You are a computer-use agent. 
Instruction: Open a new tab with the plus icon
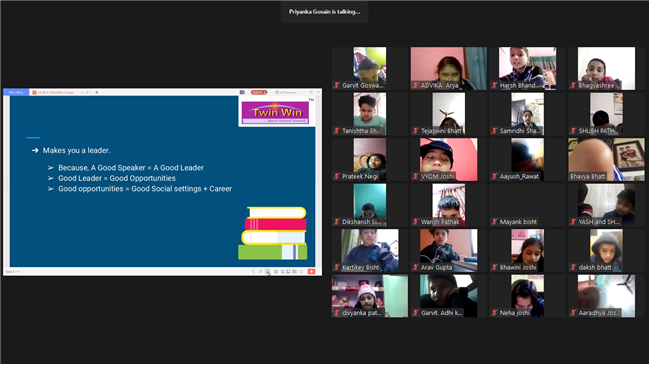tap(97, 92)
